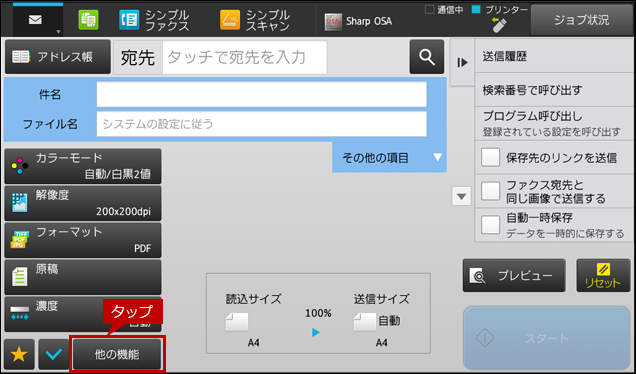Select 検索番号で呼び出す
This screenshot has height=374, width=636.
tap(554, 90)
